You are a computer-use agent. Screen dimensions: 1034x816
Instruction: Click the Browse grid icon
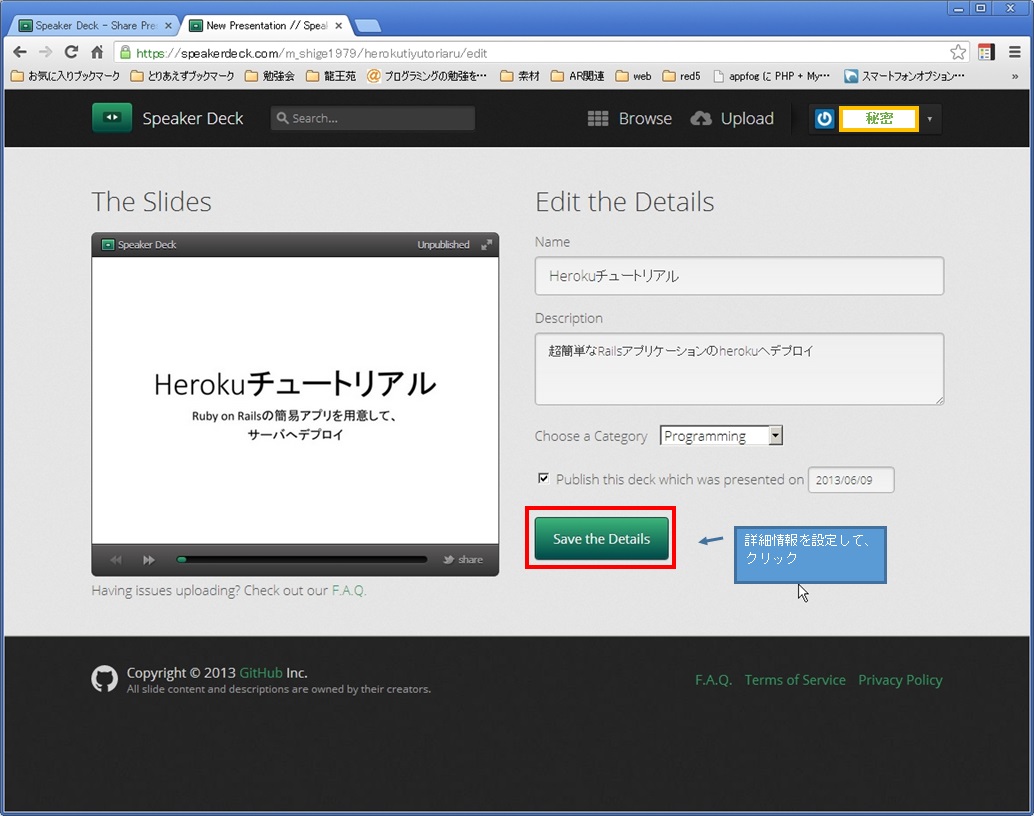[x=598, y=119]
